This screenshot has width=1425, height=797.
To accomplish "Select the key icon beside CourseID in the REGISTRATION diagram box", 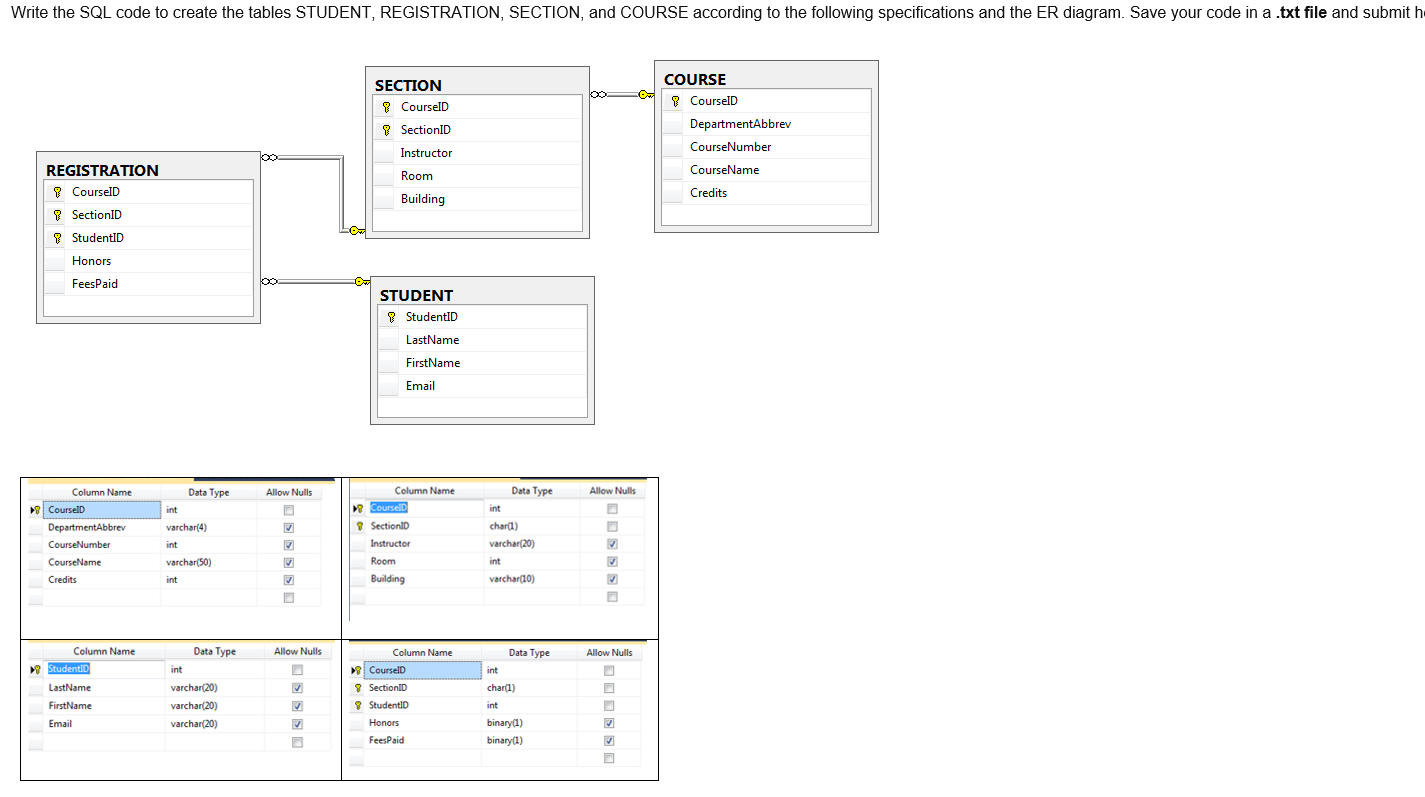I will coord(58,192).
